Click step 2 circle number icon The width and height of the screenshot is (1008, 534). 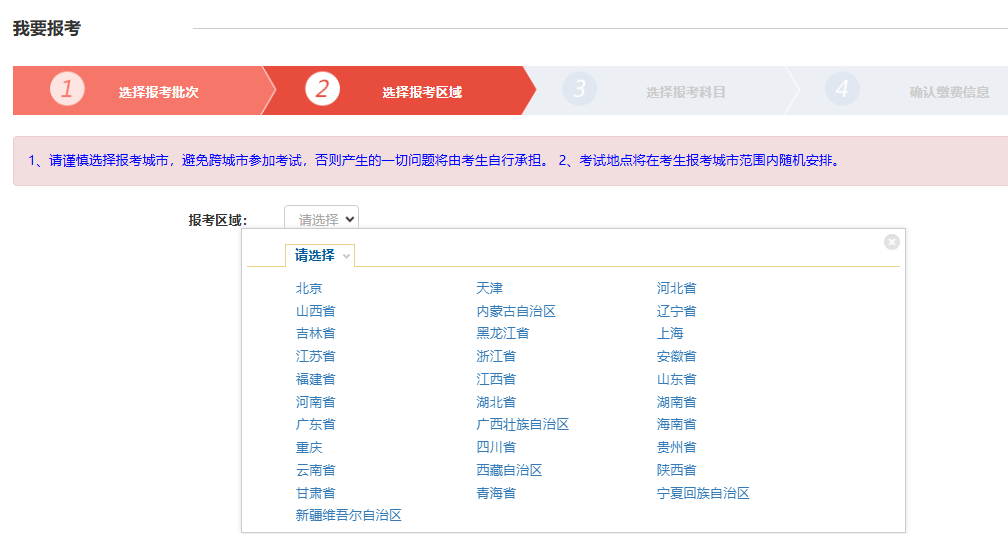[322, 89]
